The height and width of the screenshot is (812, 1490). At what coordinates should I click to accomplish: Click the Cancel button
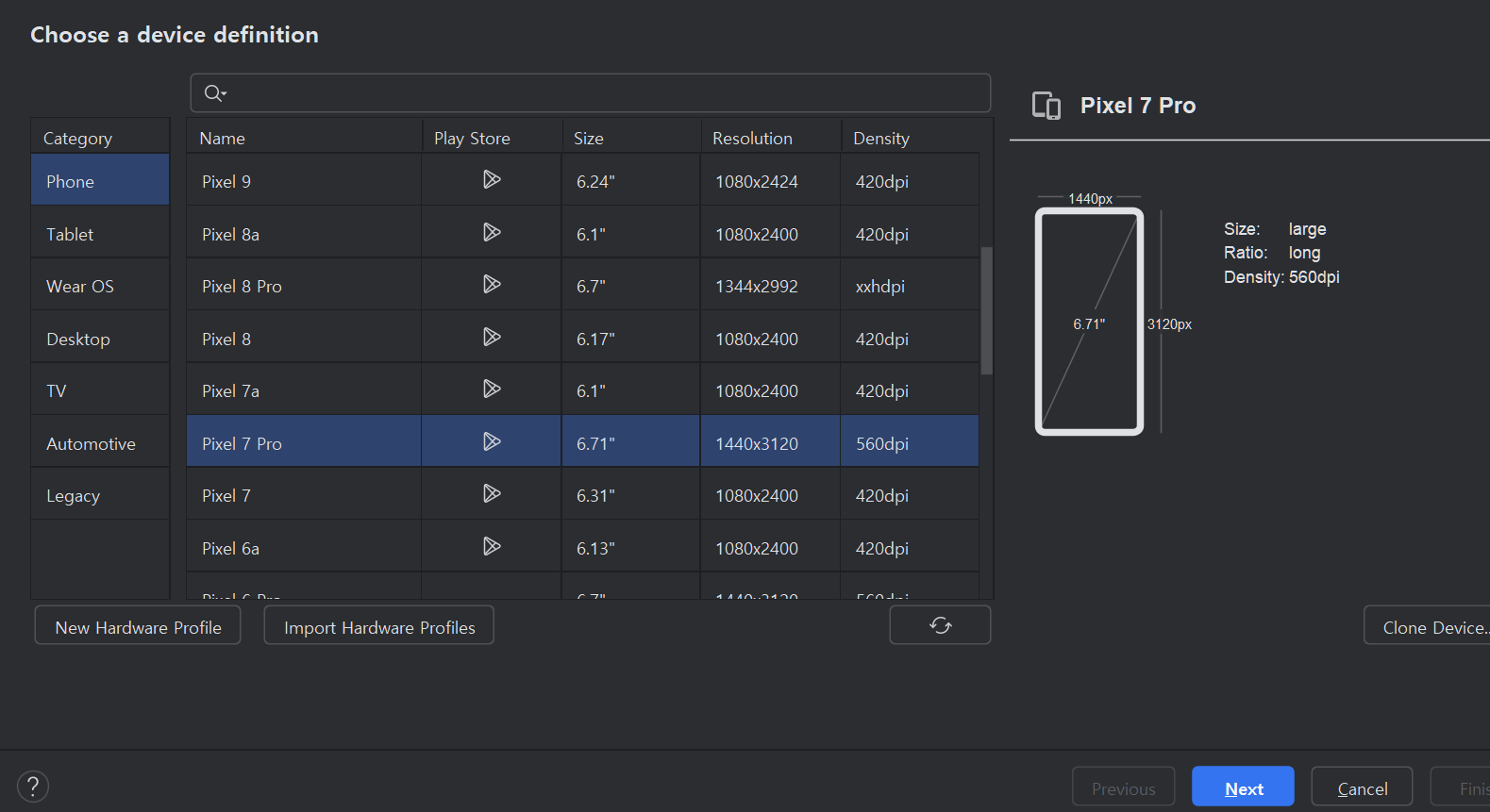pyautogui.click(x=1362, y=787)
